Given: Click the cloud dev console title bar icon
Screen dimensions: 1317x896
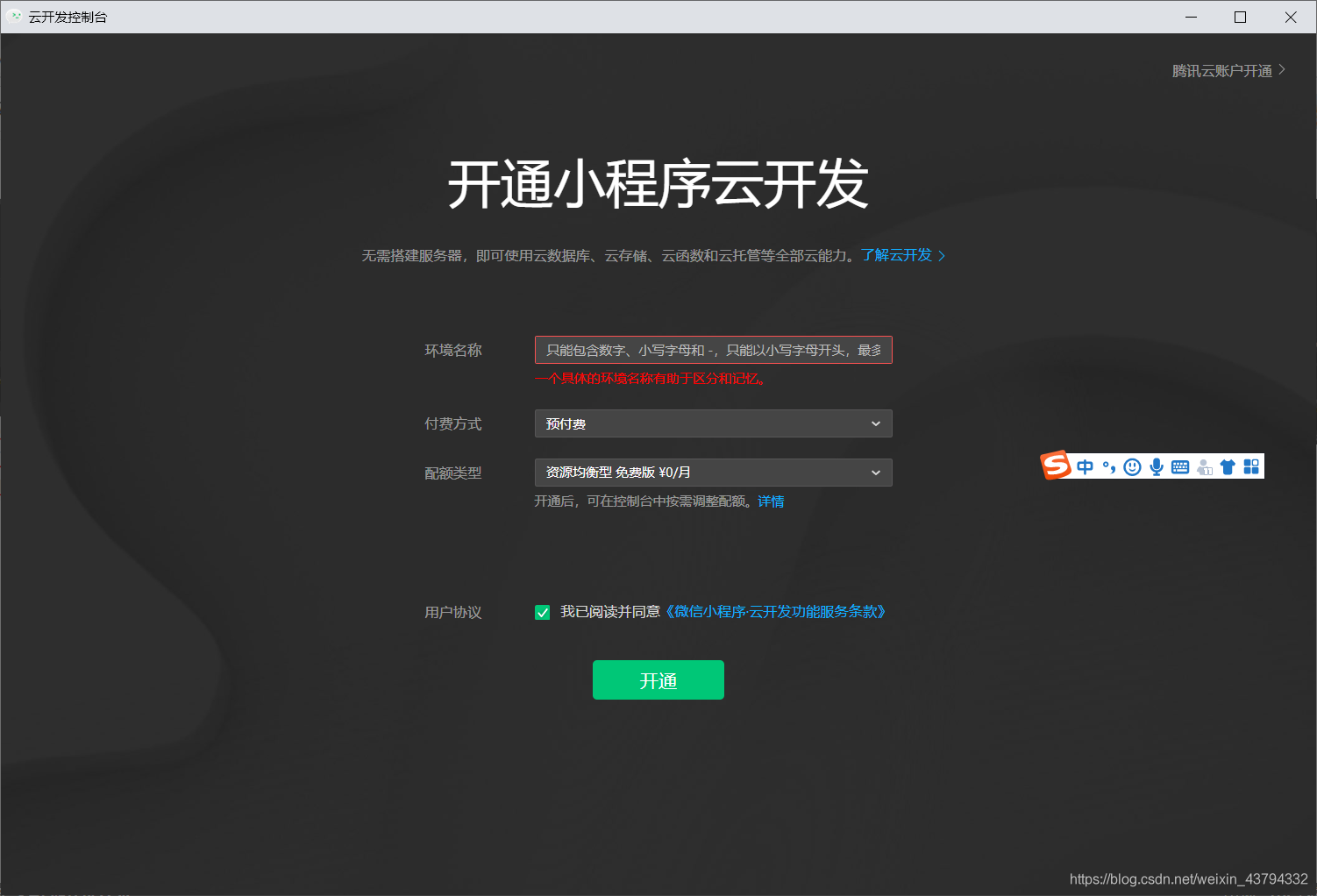Looking at the screenshot, I should pos(14,17).
